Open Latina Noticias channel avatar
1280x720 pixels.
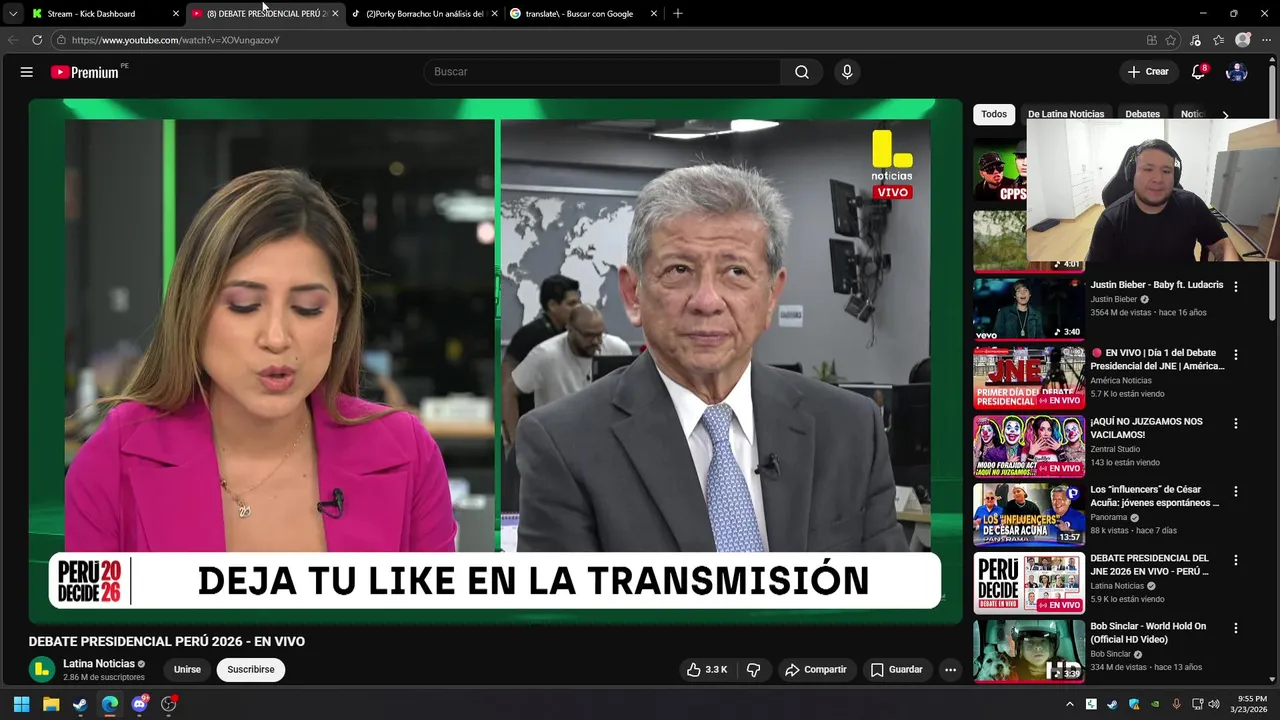(x=42, y=669)
